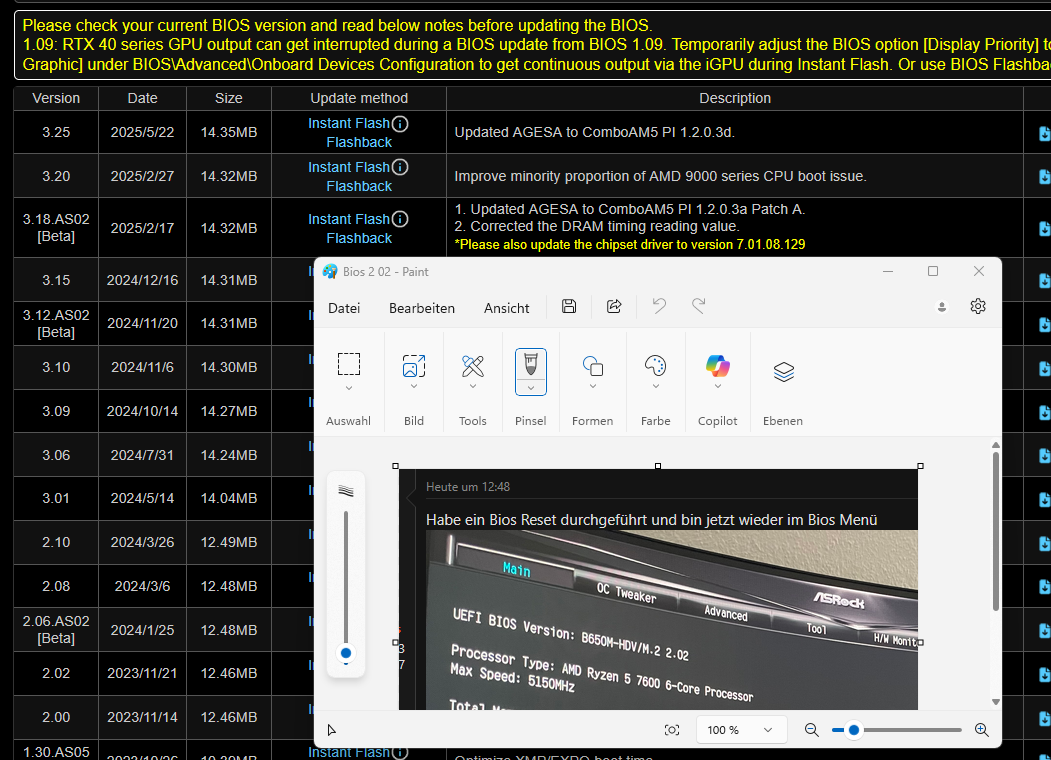Click the info icon beside Instant Flash for 3.18.AS02
1051x760 pixels.
pyautogui.click(x=400, y=219)
